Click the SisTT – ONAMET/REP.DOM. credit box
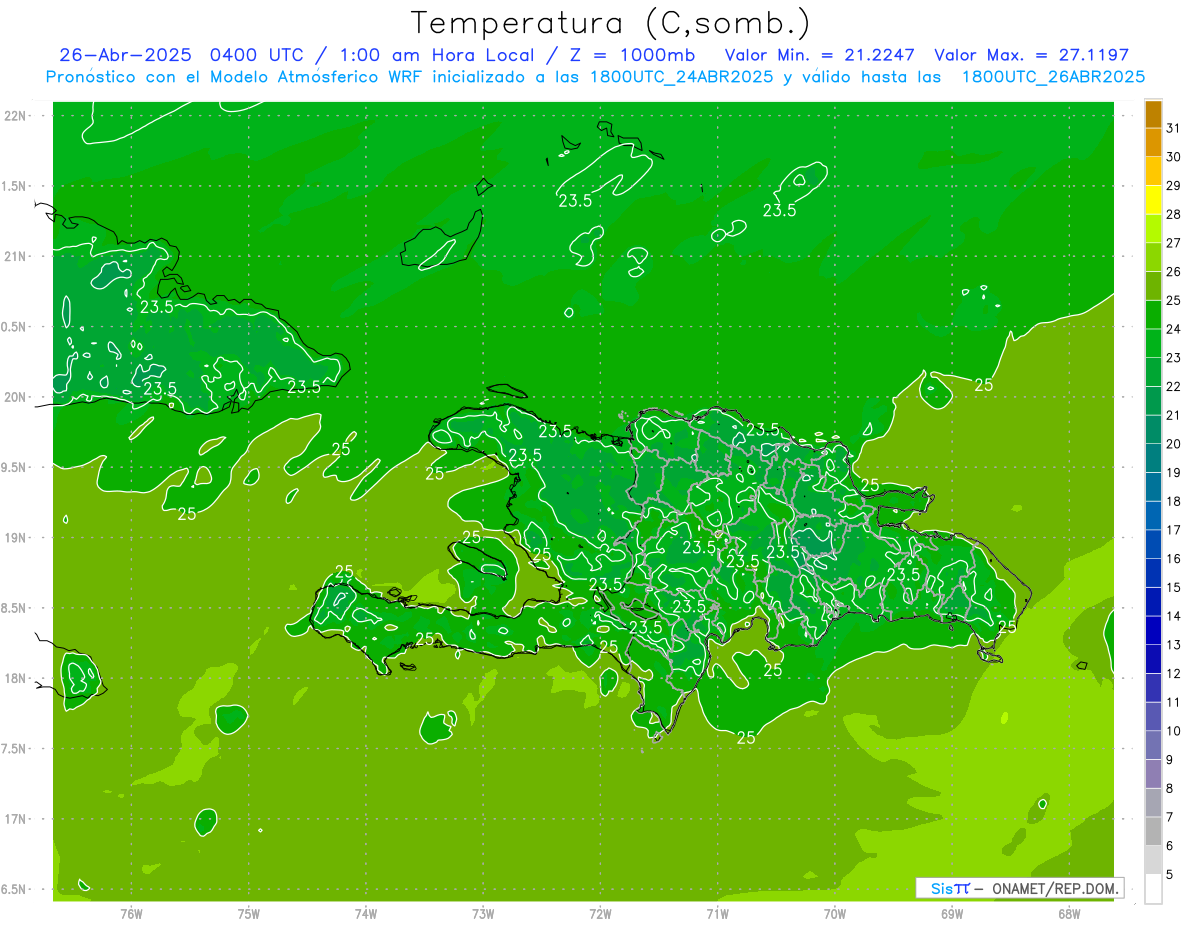This screenshot has height=927, width=1200. coord(1019,888)
